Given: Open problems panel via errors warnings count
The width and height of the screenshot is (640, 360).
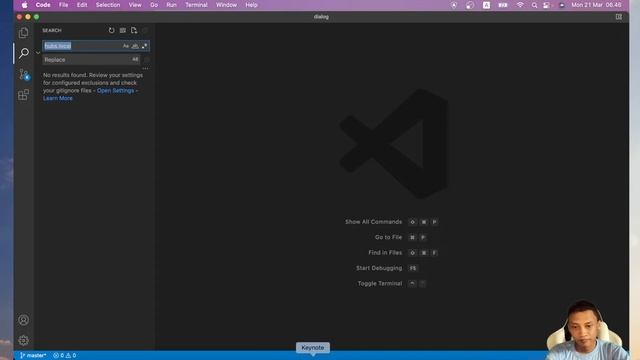Looking at the screenshot, I should tap(64, 356).
